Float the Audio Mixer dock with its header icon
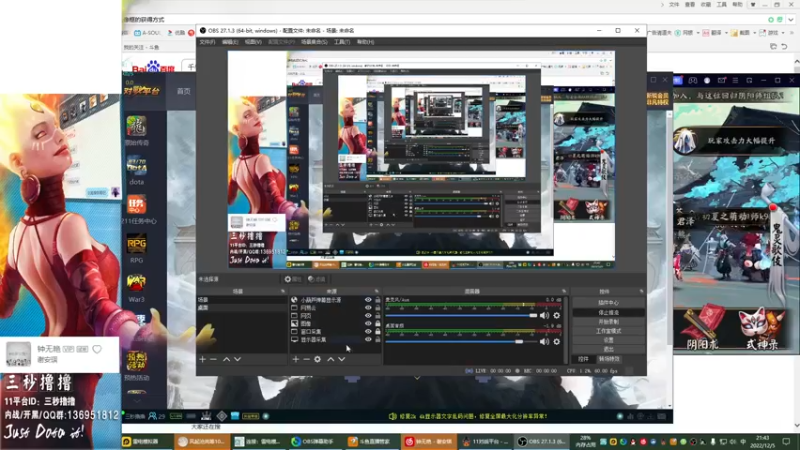 pos(564,291)
